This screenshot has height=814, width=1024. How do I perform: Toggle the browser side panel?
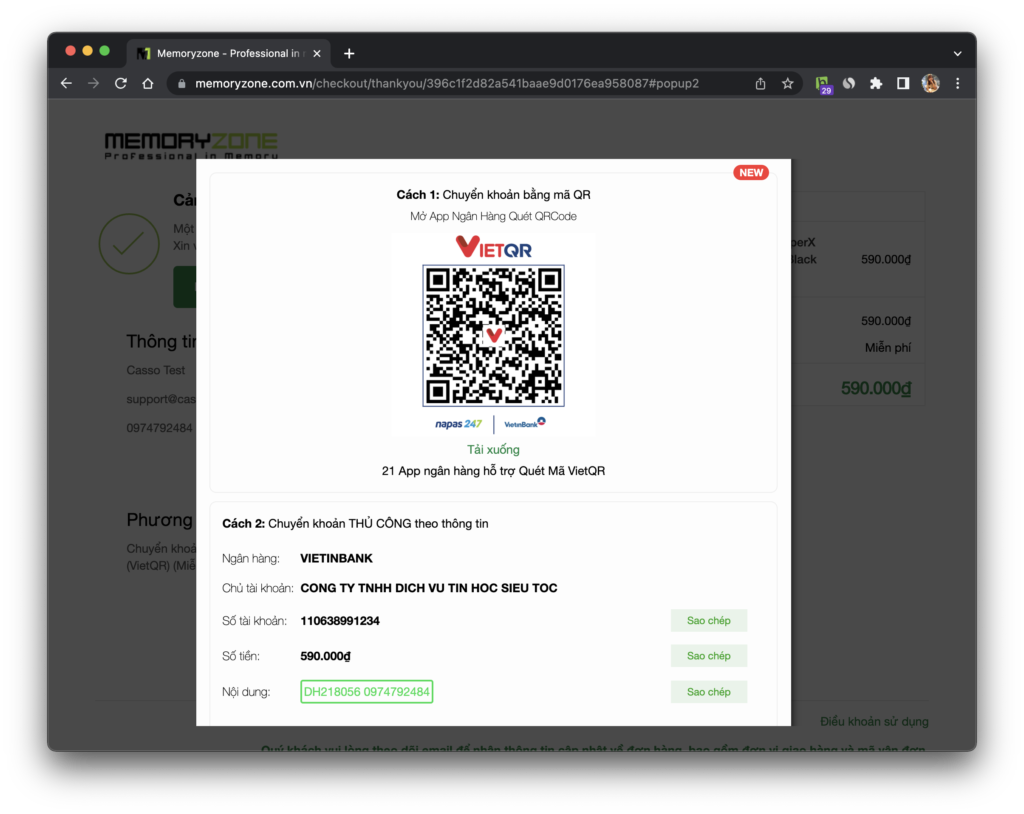pos(903,84)
